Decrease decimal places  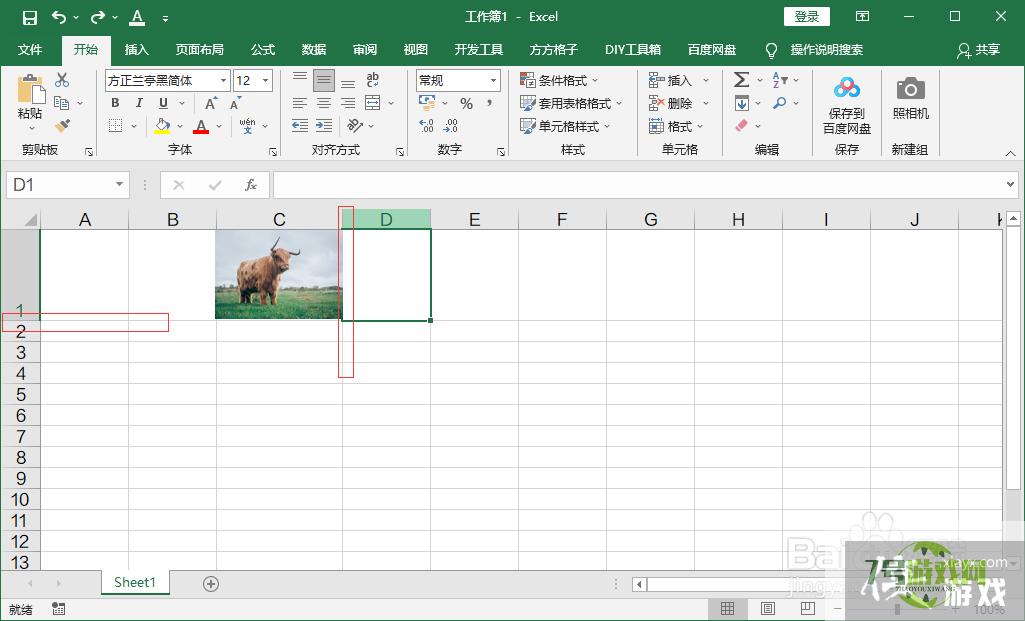(x=450, y=126)
